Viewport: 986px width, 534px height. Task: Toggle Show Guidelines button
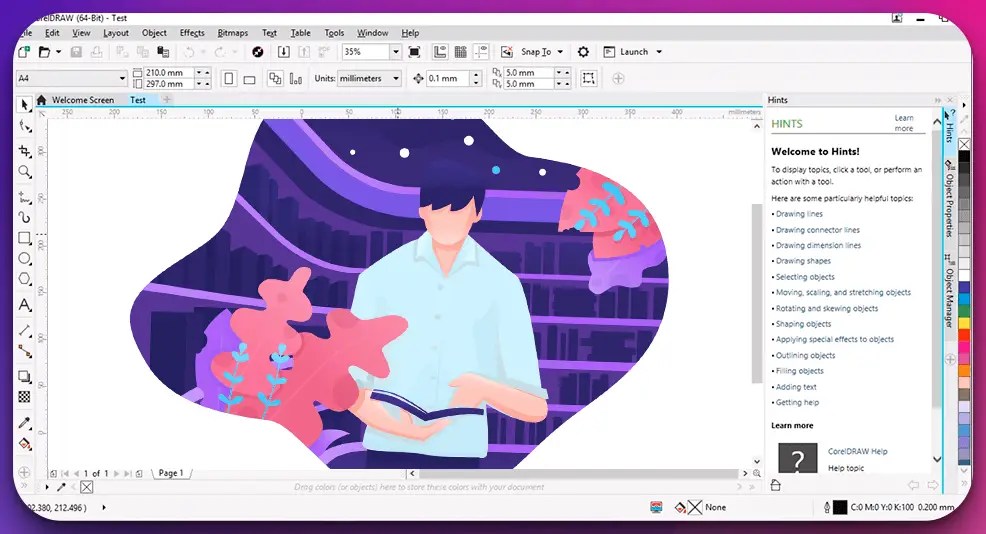tap(480, 52)
